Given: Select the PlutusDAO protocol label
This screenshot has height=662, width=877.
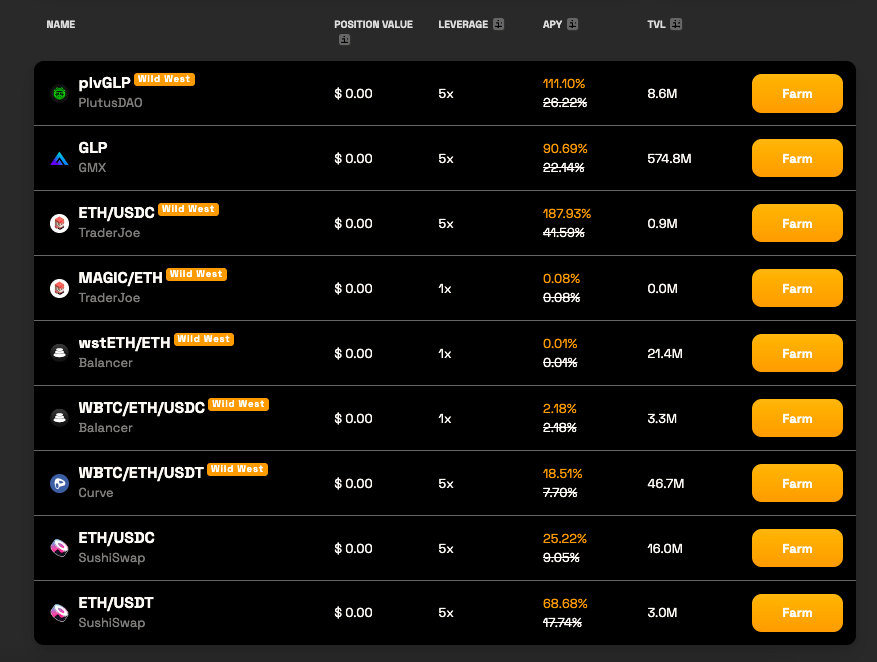Looking at the screenshot, I should [110, 103].
